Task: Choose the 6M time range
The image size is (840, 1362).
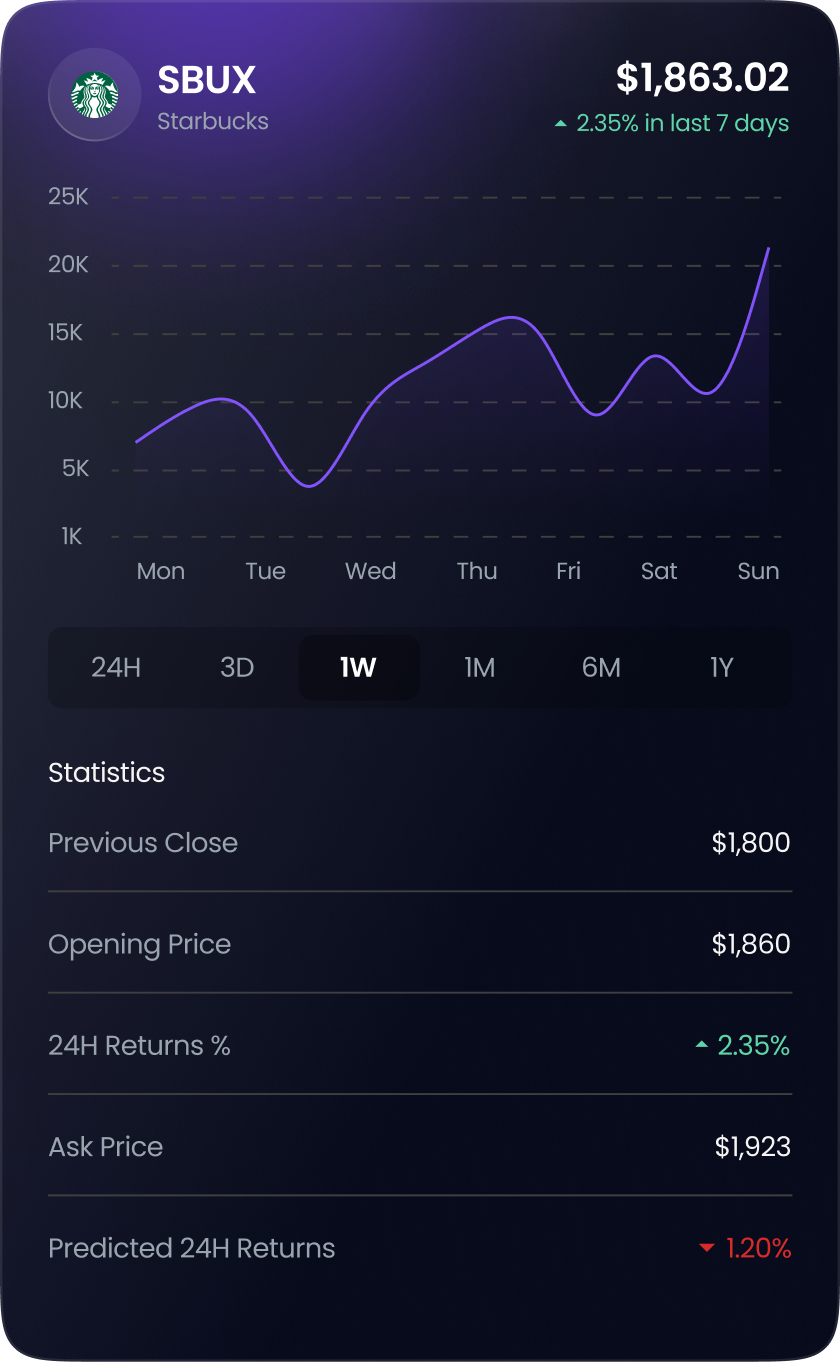Action: [601, 667]
